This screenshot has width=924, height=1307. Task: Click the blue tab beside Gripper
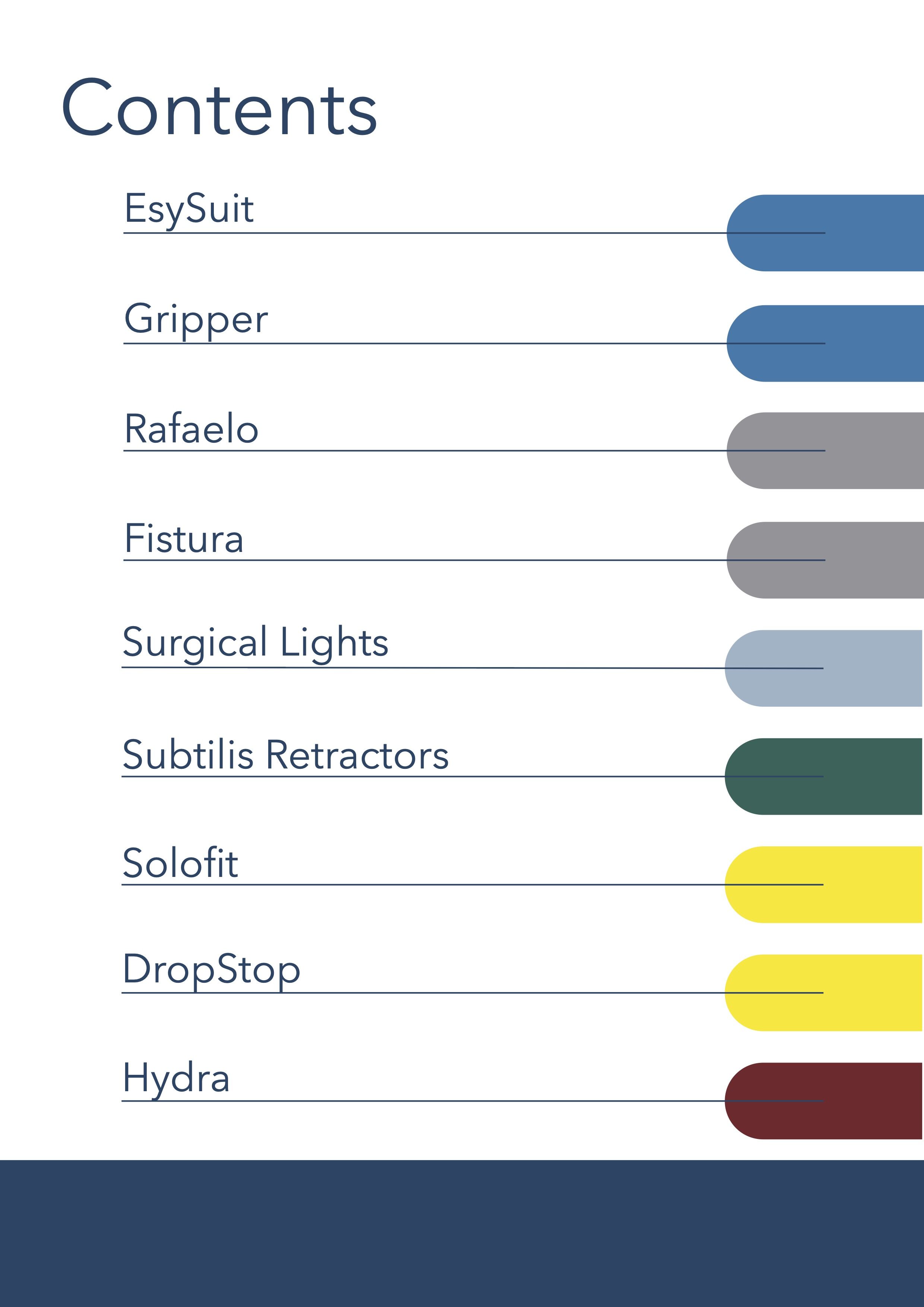[x=825, y=343]
